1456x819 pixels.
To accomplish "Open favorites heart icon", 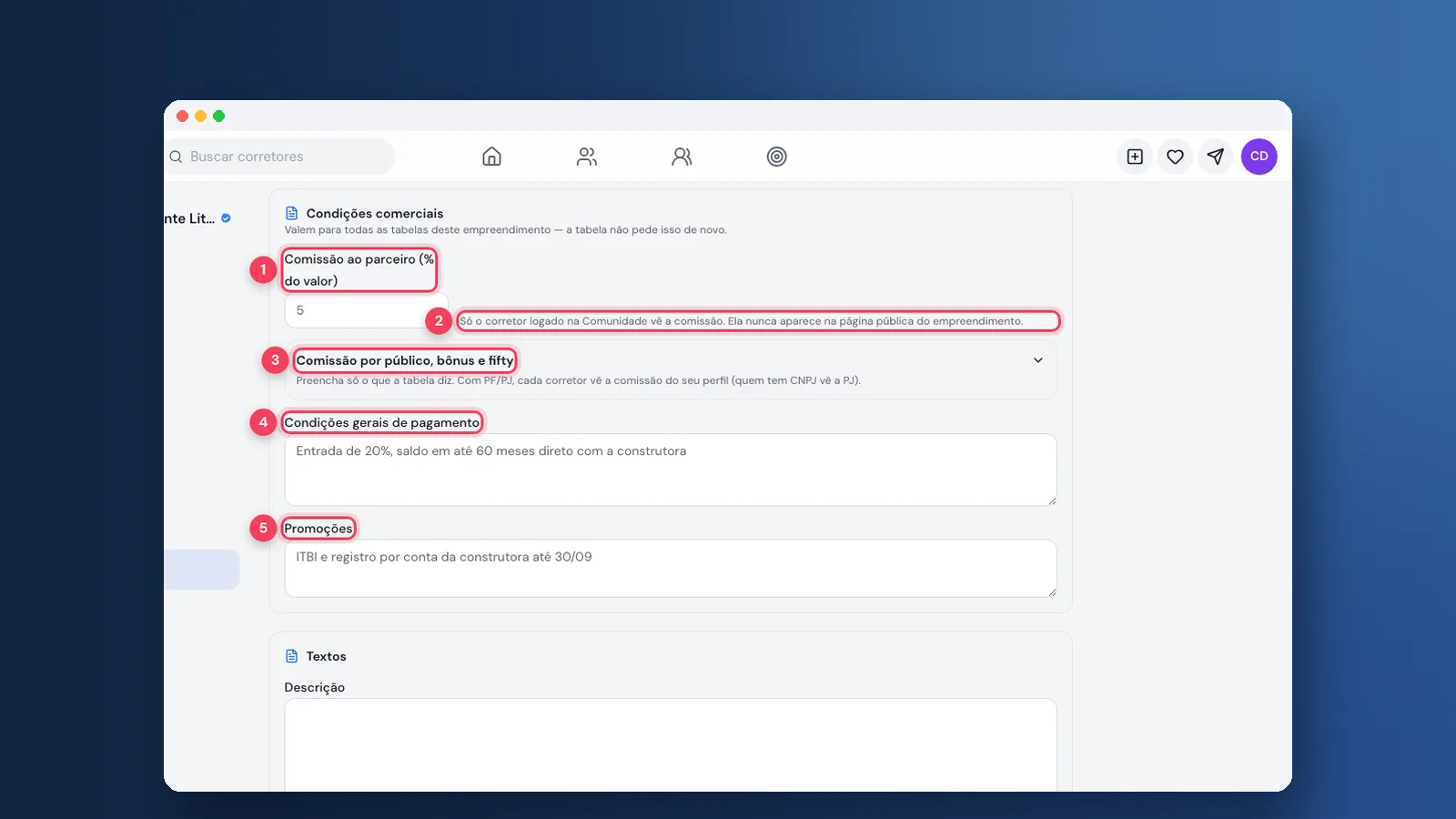I will [x=1175, y=157].
